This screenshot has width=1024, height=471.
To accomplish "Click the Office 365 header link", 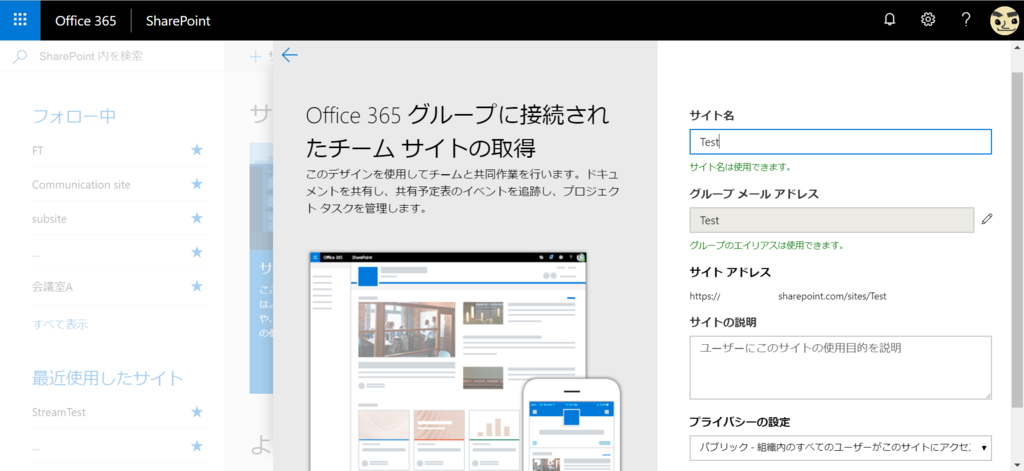I will coord(86,20).
